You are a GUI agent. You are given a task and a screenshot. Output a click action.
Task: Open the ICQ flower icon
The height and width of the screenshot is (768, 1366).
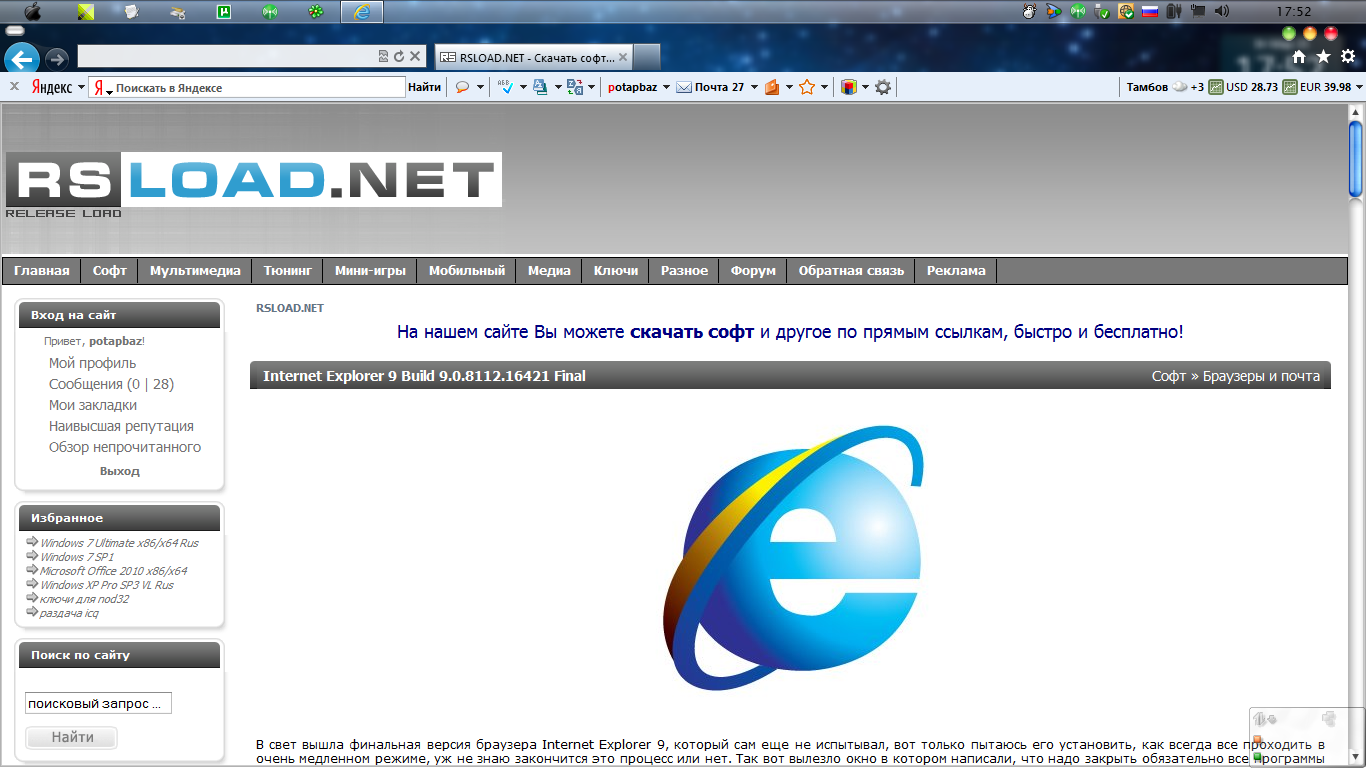tap(316, 12)
